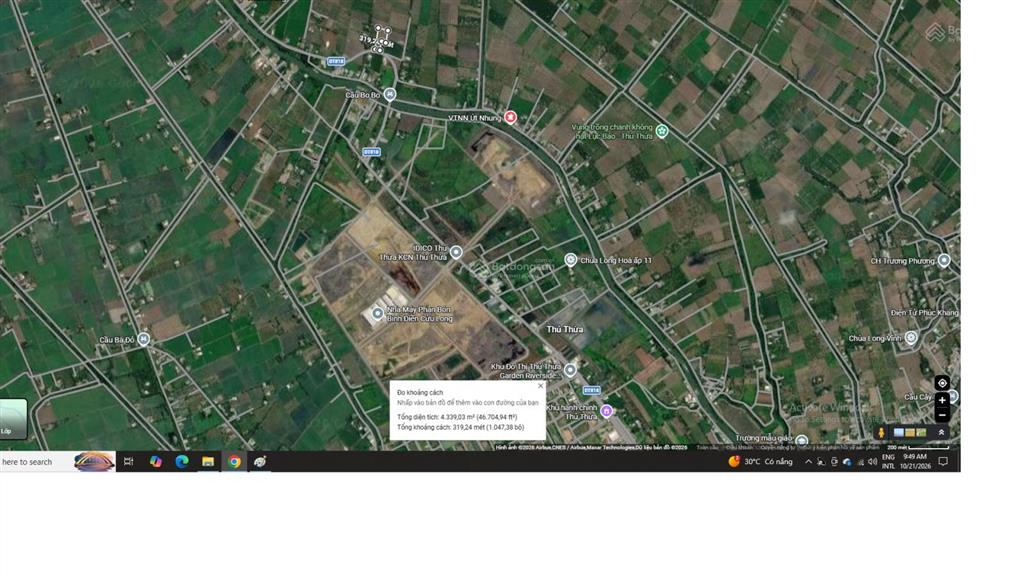The image size is (1024, 576).
Task: Pick up the Street View pegman
Action: coord(881,432)
